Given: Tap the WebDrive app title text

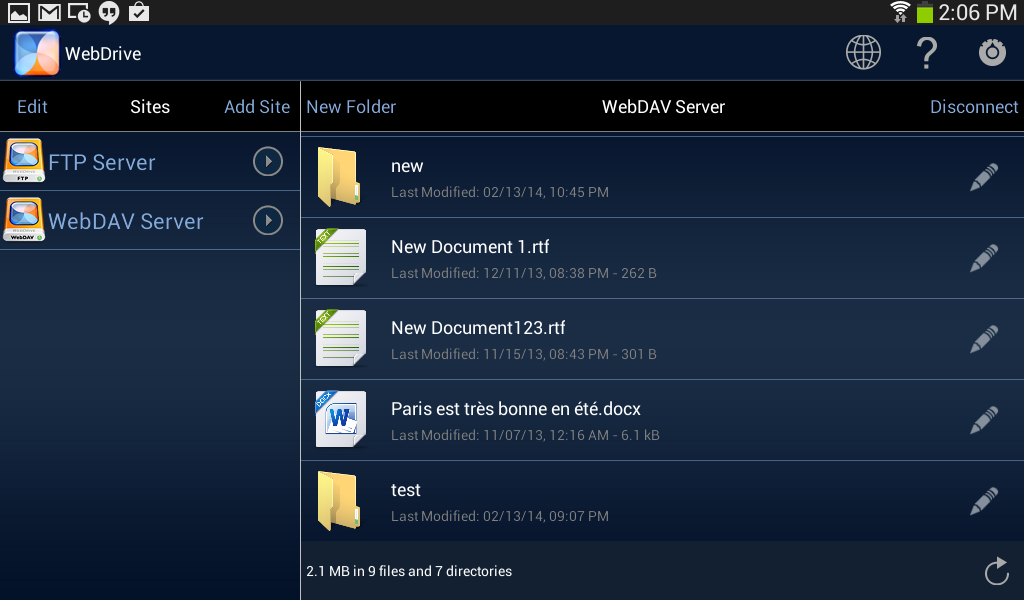Looking at the screenshot, I should pos(103,54).
